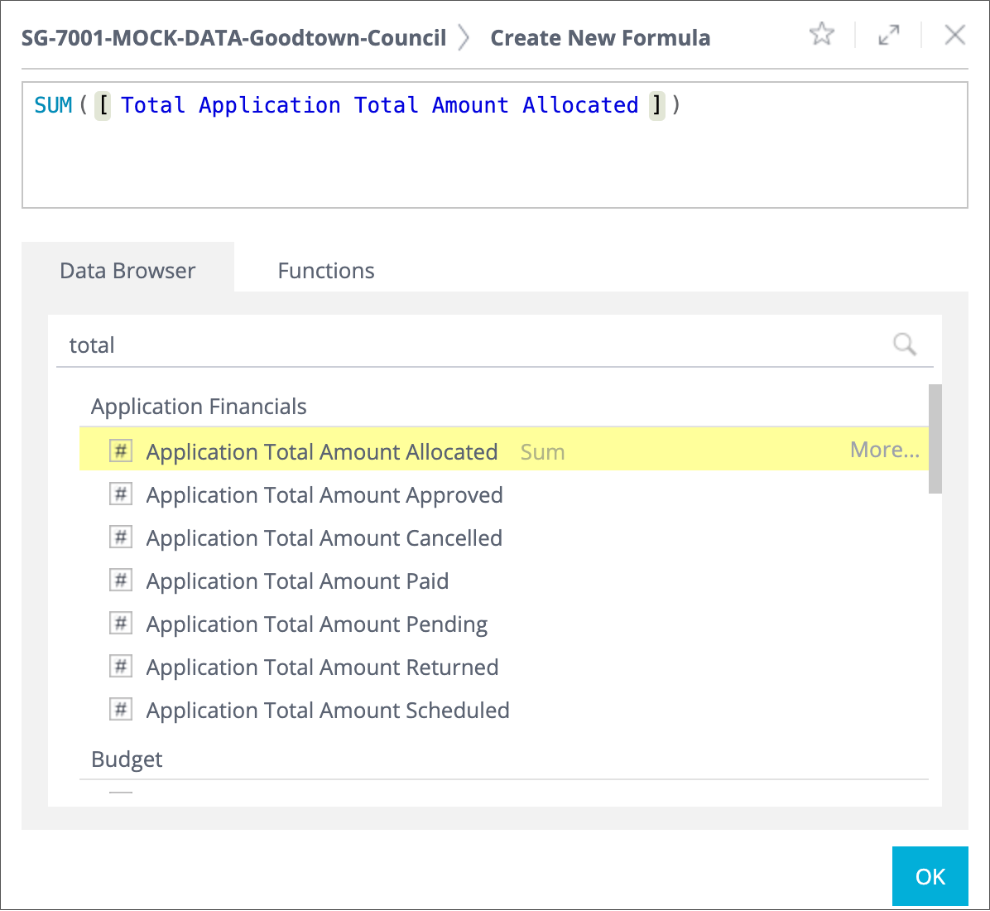Viewport: 990px width, 911px height.
Task: Switch to the Functions tab
Action: click(x=326, y=270)
